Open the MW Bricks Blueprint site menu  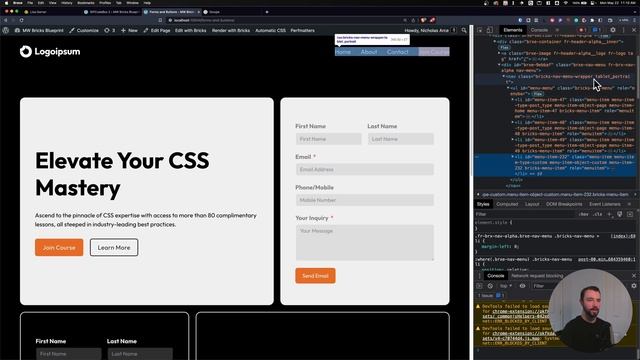click(x=39, y=30)
